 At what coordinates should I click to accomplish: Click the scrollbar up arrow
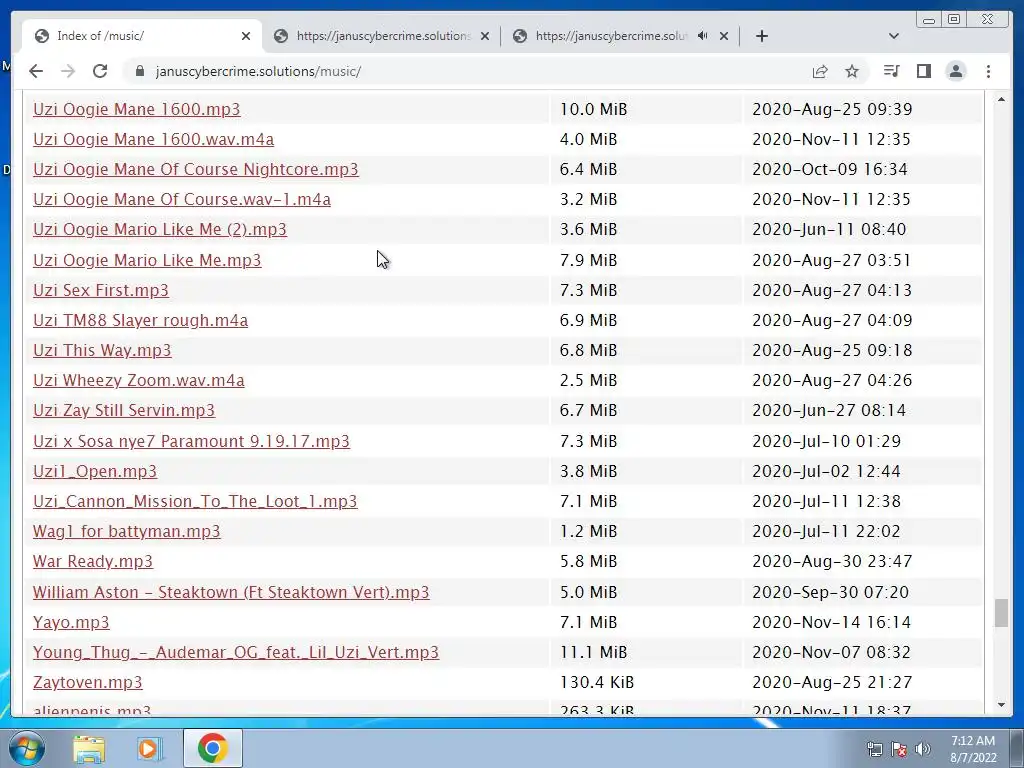(1001, 99)
